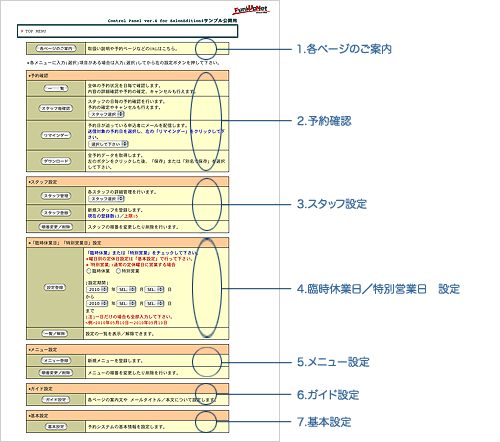Click the ガイド設定 button

tap(56, 400)
